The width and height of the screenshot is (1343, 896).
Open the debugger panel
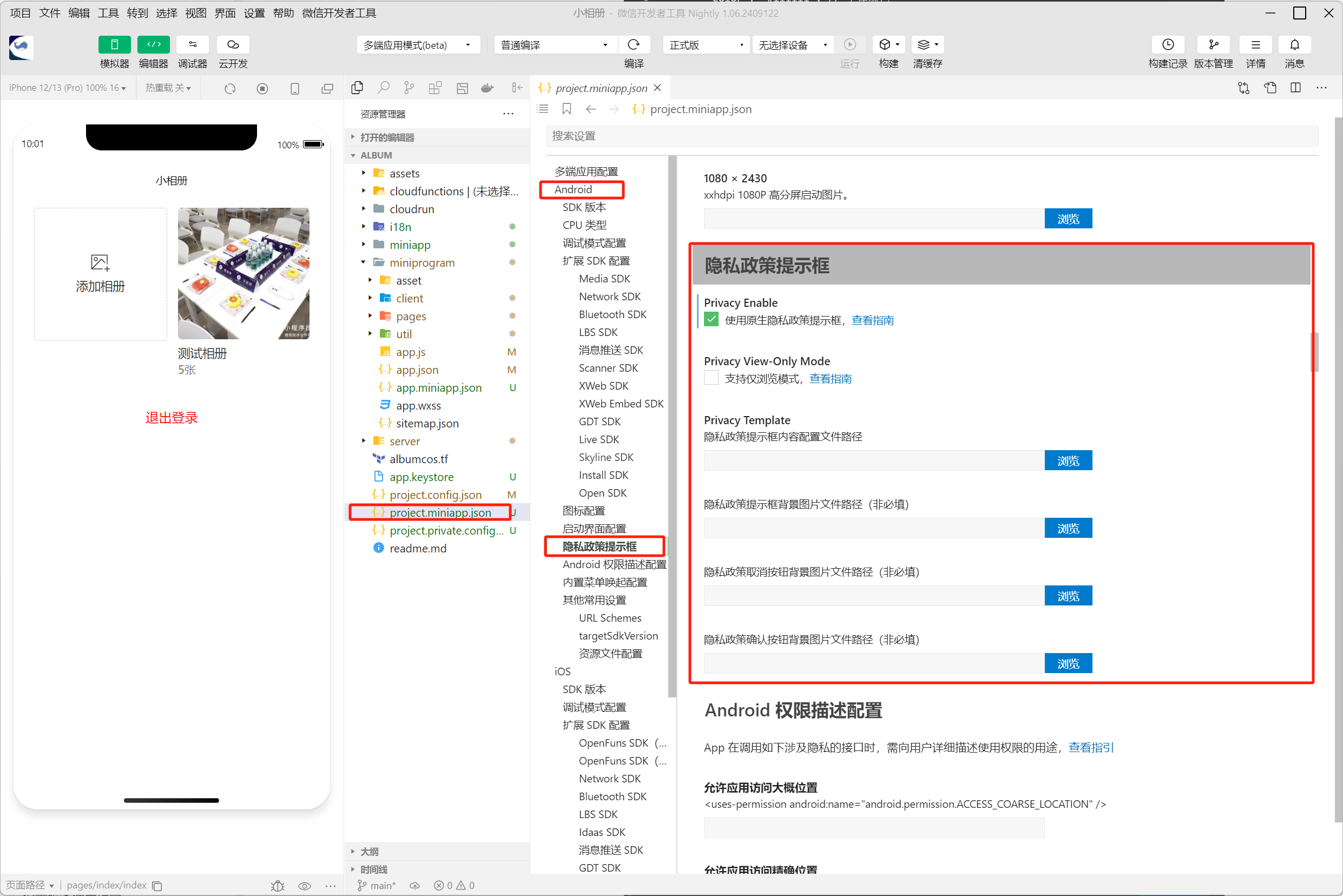point(193,44)
